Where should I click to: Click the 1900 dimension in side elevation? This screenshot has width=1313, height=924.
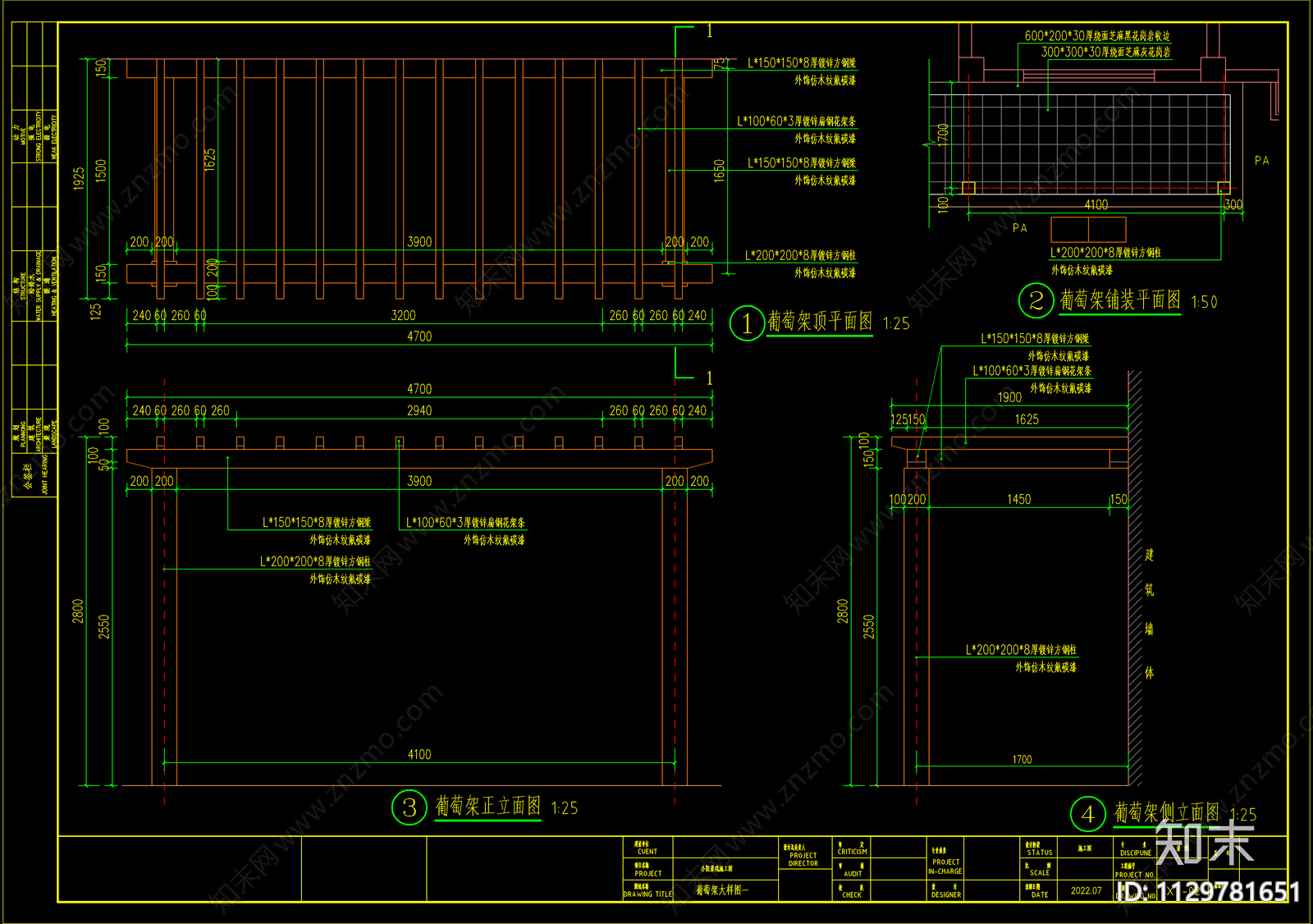click(x=1009, y=398)
